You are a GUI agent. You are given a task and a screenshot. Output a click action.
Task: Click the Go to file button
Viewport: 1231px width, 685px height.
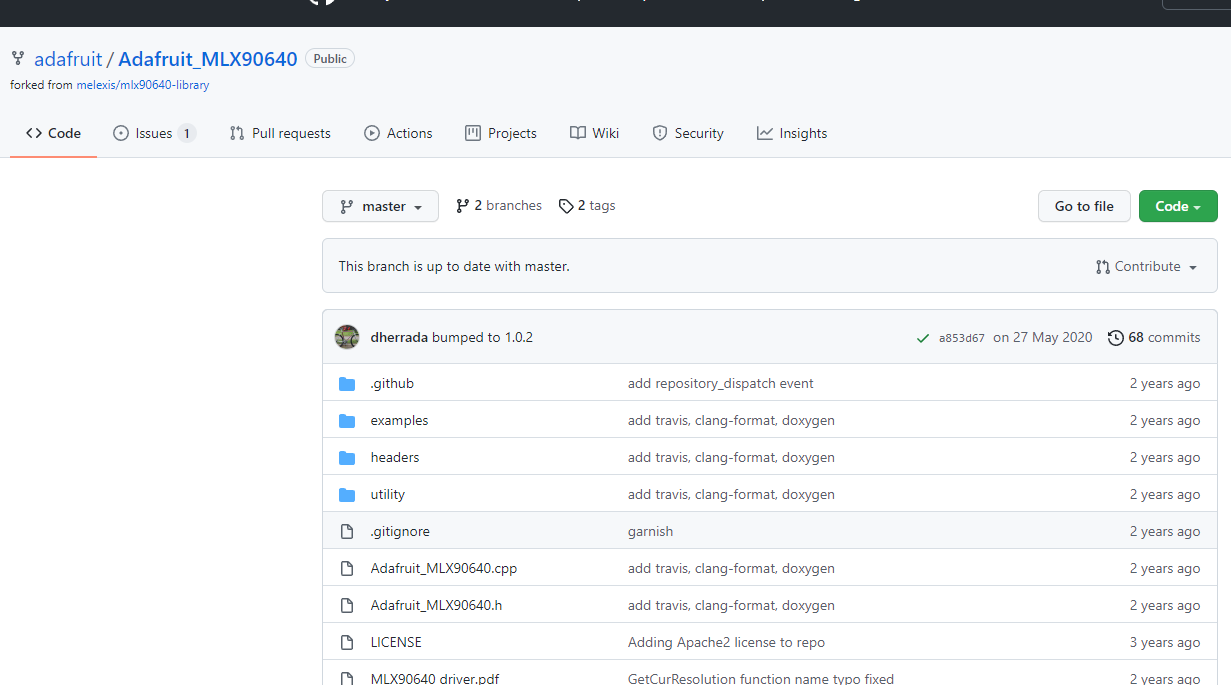point(1084,206)
